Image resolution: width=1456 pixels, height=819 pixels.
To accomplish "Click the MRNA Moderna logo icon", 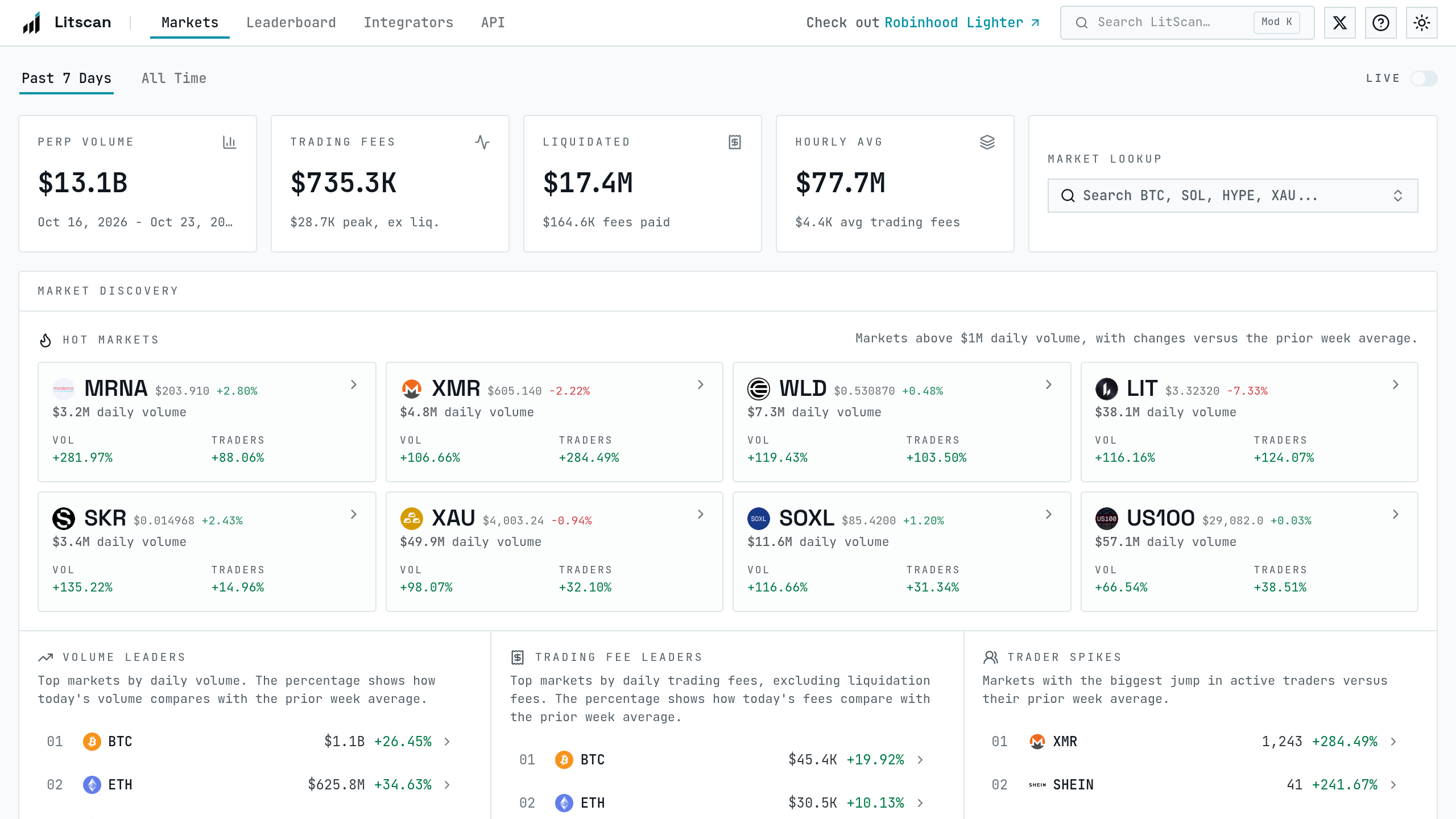I will point(64,389).
